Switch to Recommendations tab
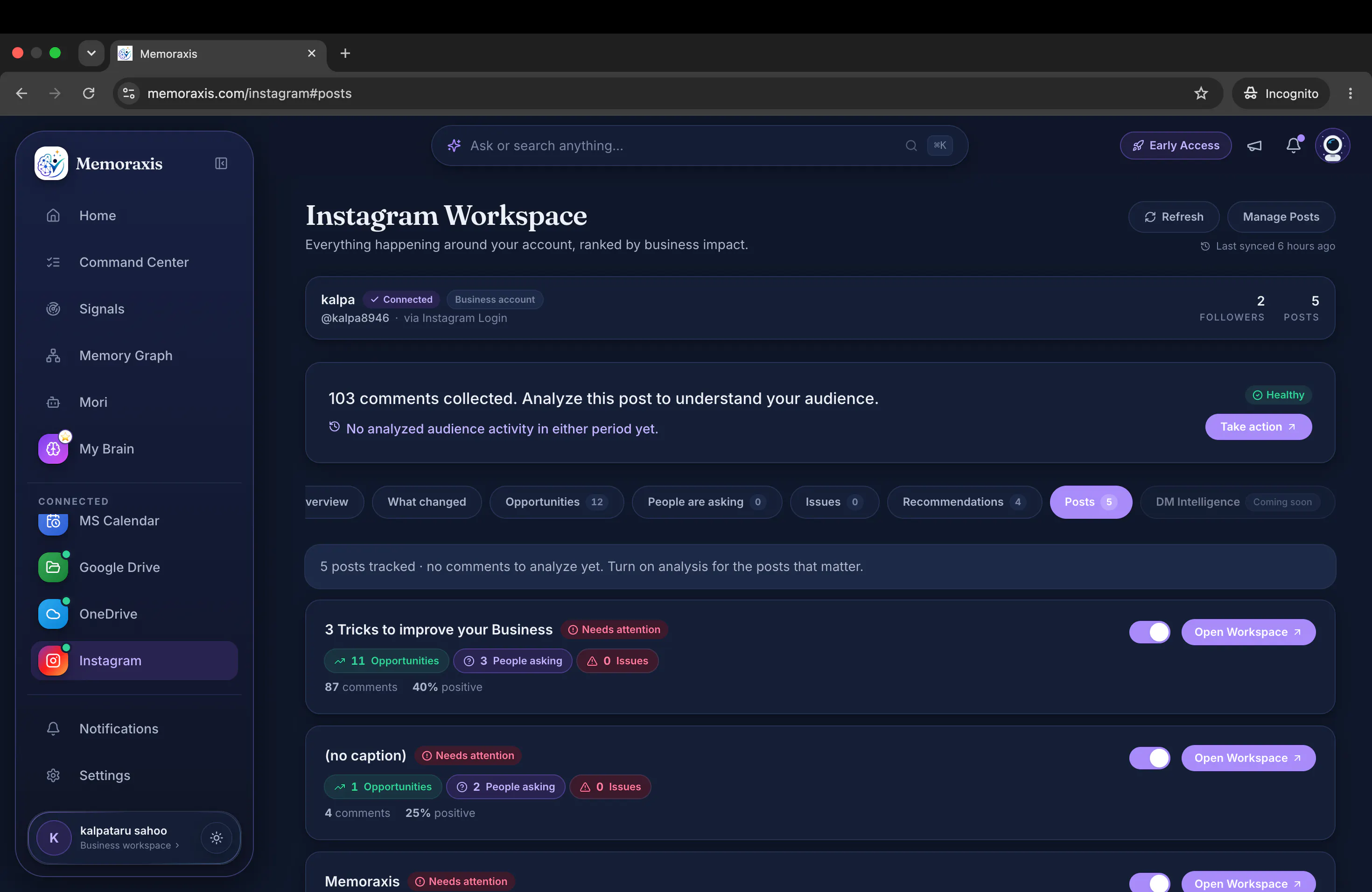 pyautogui.click(x=964, y=502)
